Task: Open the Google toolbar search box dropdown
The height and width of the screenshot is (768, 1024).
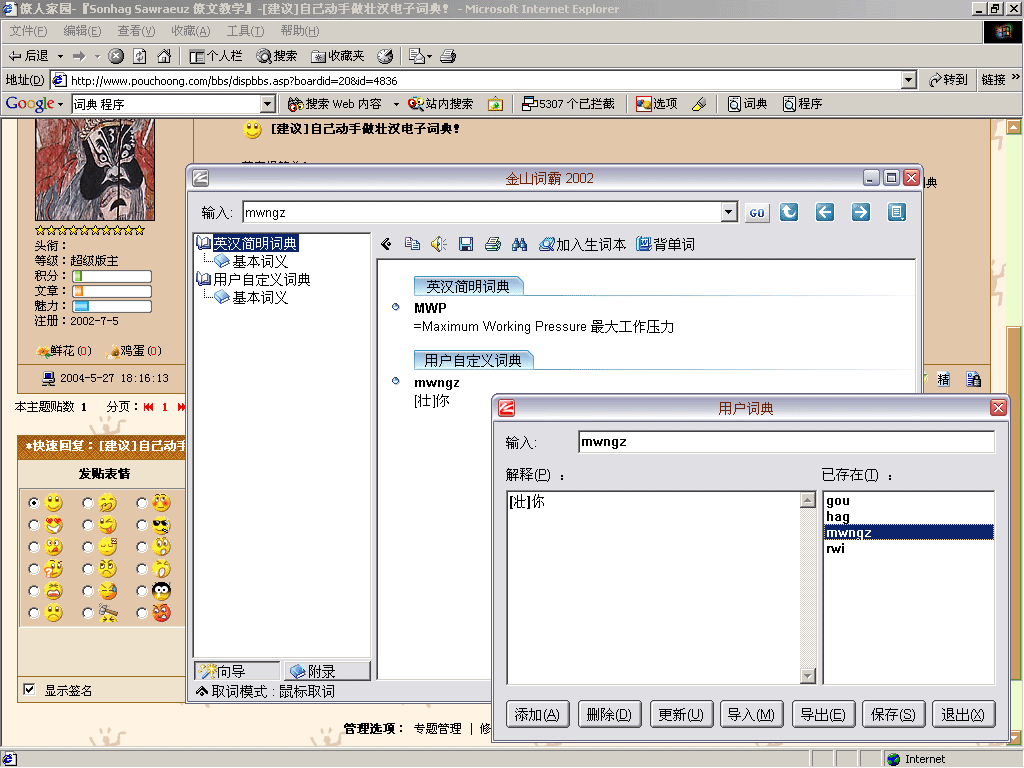Action: pos(267,104)
